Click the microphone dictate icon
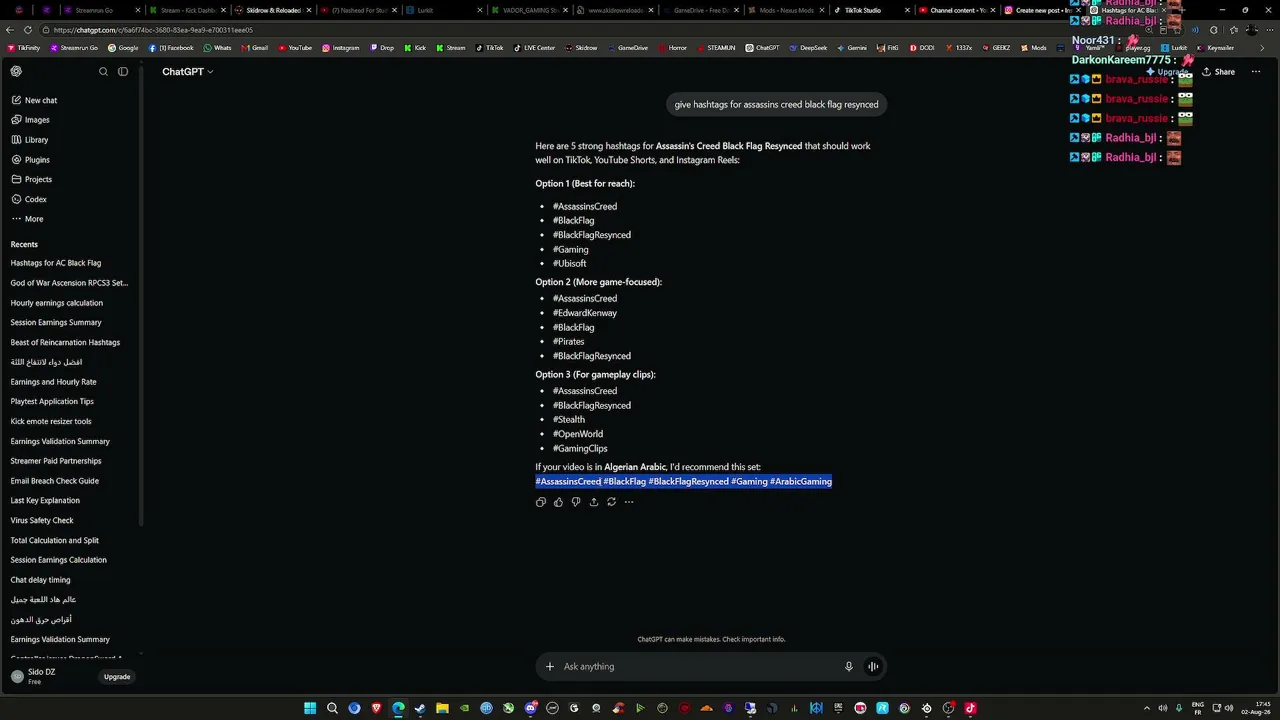Screen dimensions: 1280x720 click(x=849, y=667)
